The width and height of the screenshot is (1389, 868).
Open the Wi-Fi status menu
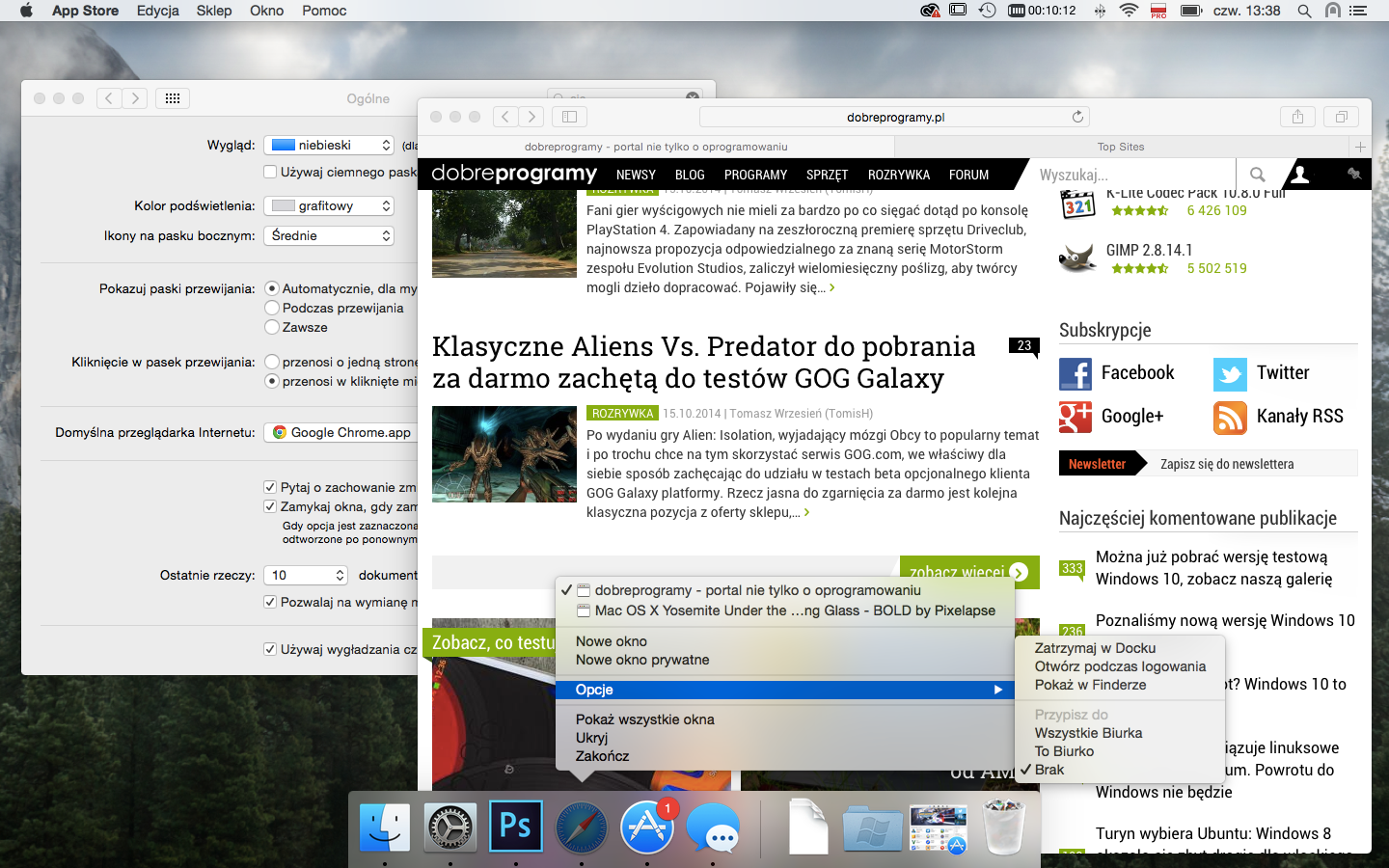[x=1129, y=11]
